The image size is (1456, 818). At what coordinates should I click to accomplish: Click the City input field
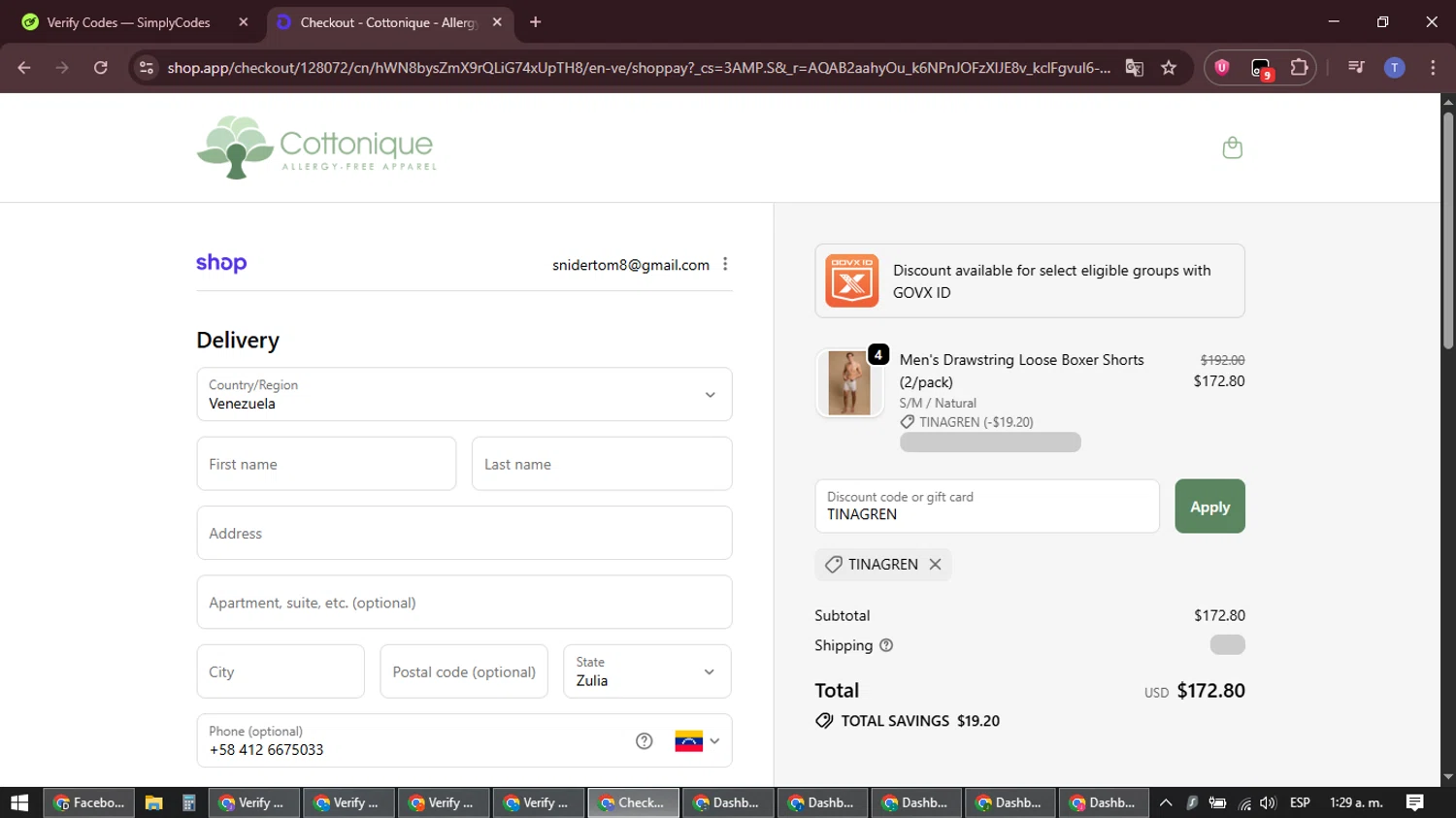(281, 671)
